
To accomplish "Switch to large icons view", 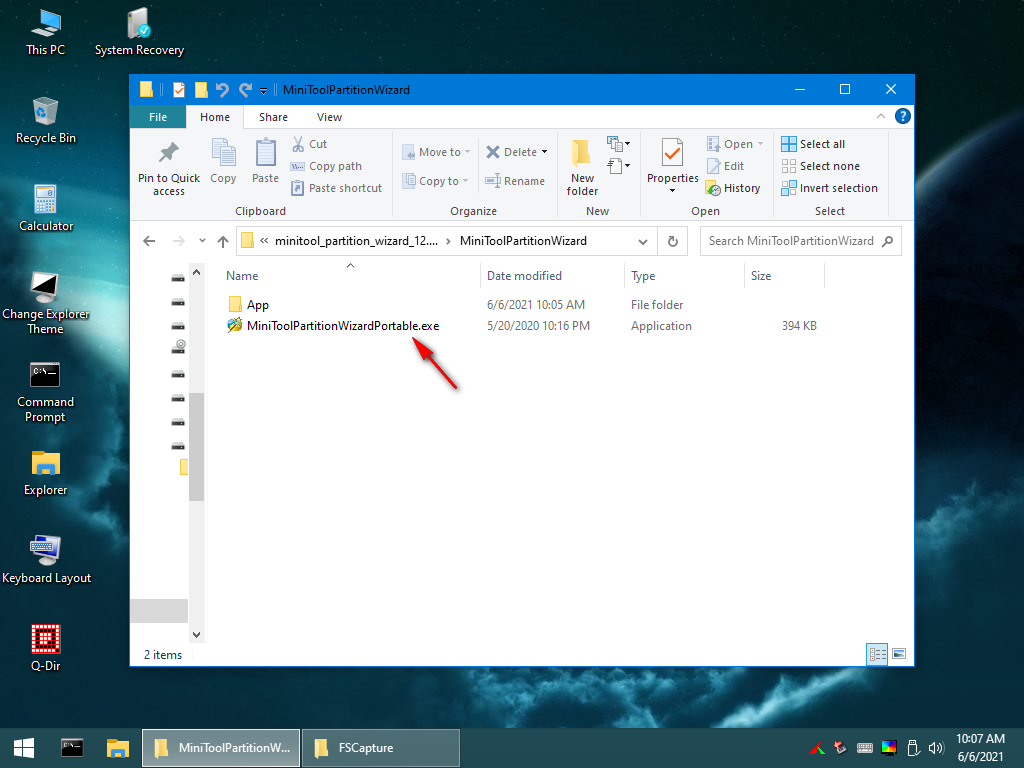I will (x=899, y=654).
